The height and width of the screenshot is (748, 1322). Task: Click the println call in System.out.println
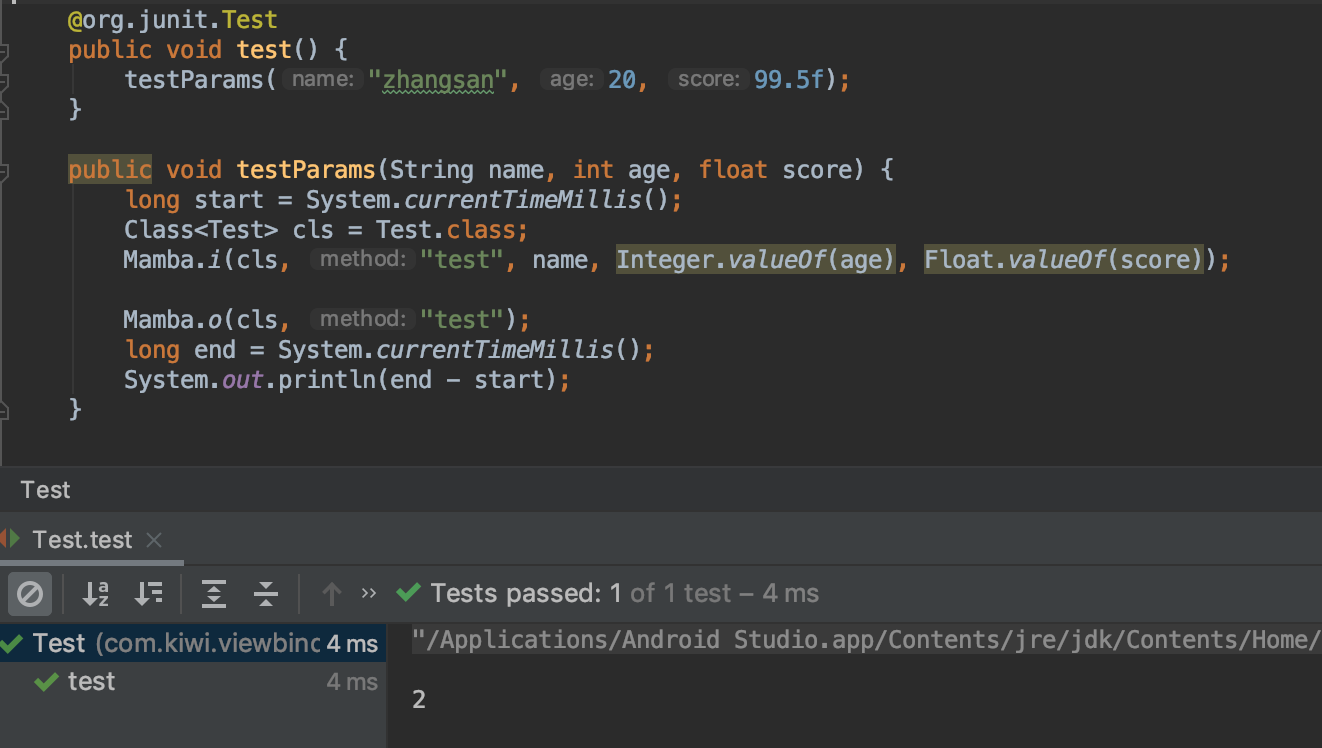tap(327, 380)
